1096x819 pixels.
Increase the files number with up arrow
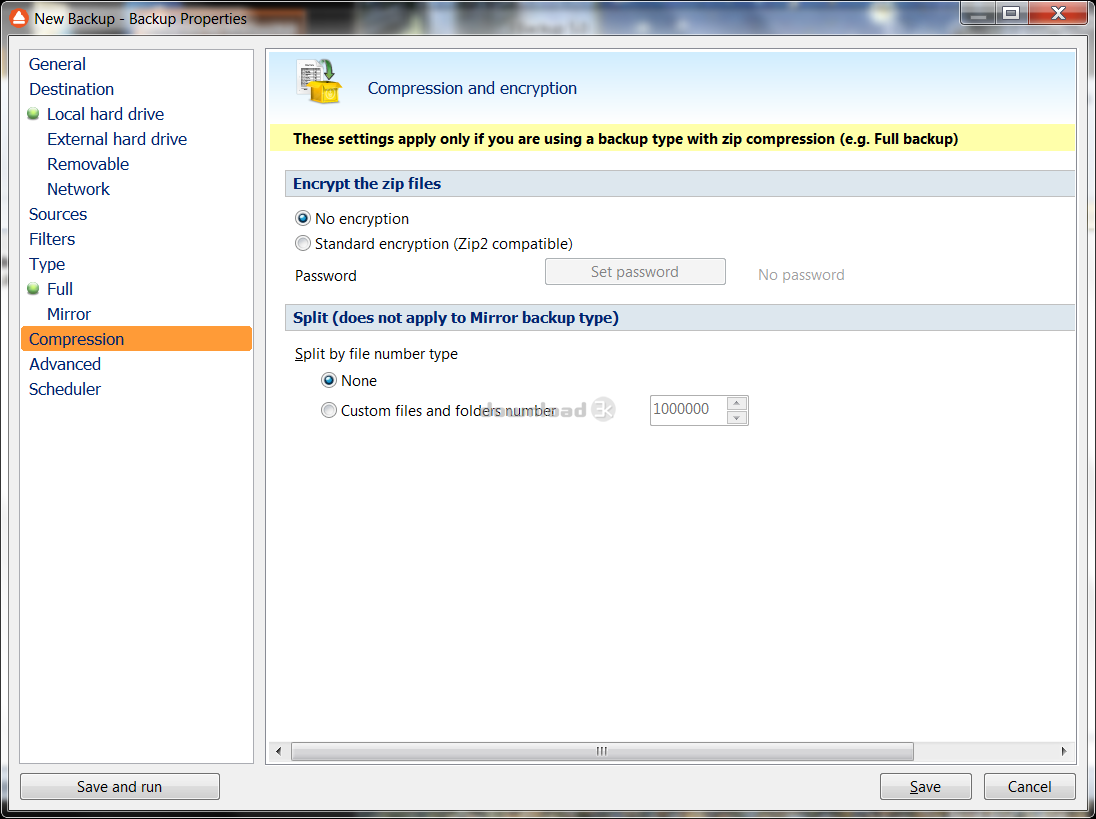(737, 403)
